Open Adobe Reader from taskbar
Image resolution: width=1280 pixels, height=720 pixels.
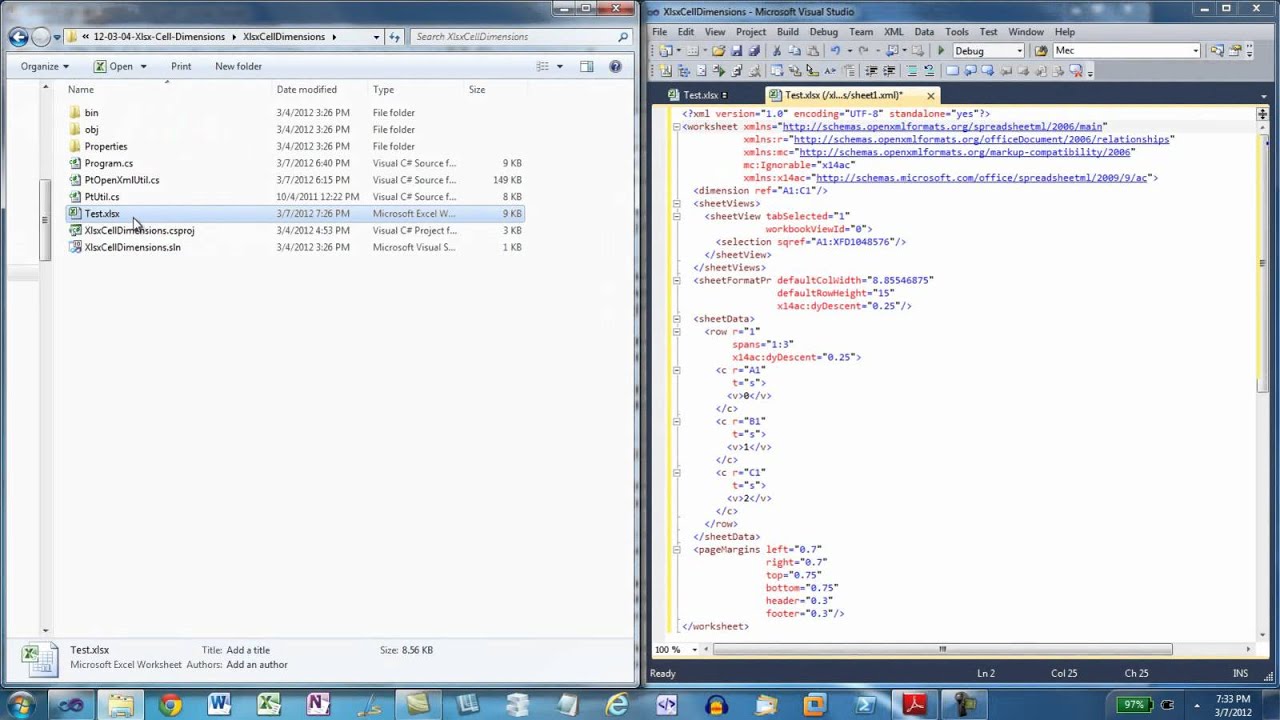(x=914, y=705)
